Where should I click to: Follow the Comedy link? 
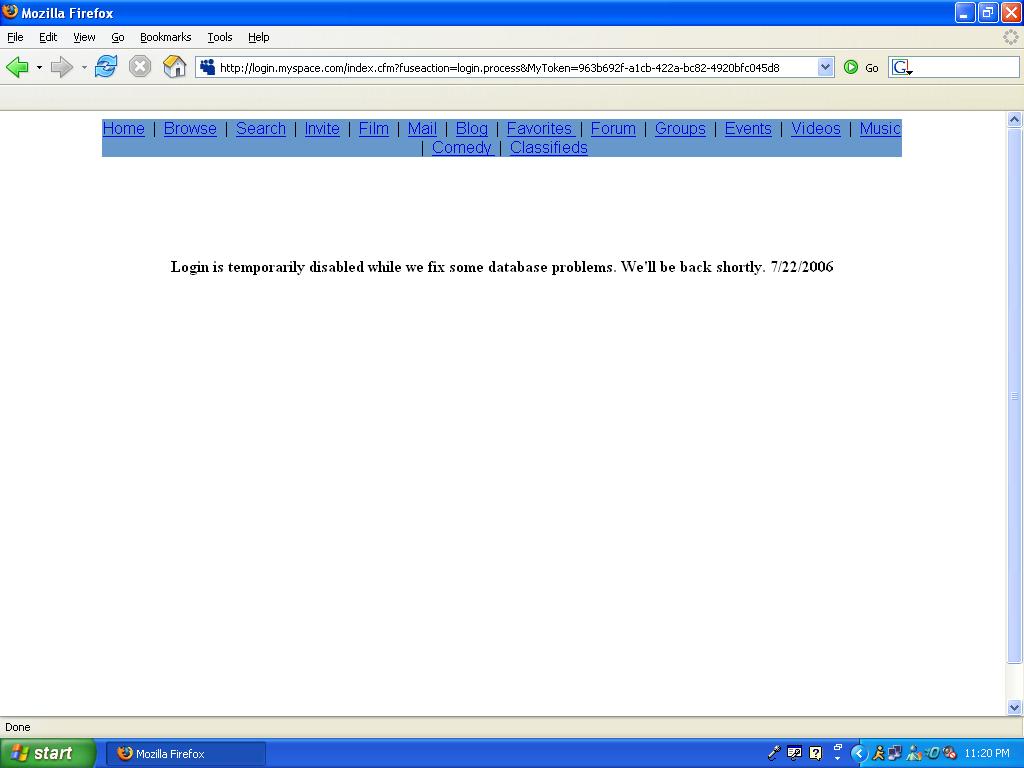(462, 148)
